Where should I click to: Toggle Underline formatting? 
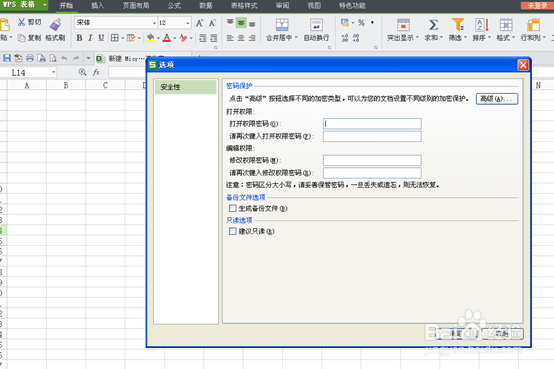(x=101, y=38)
